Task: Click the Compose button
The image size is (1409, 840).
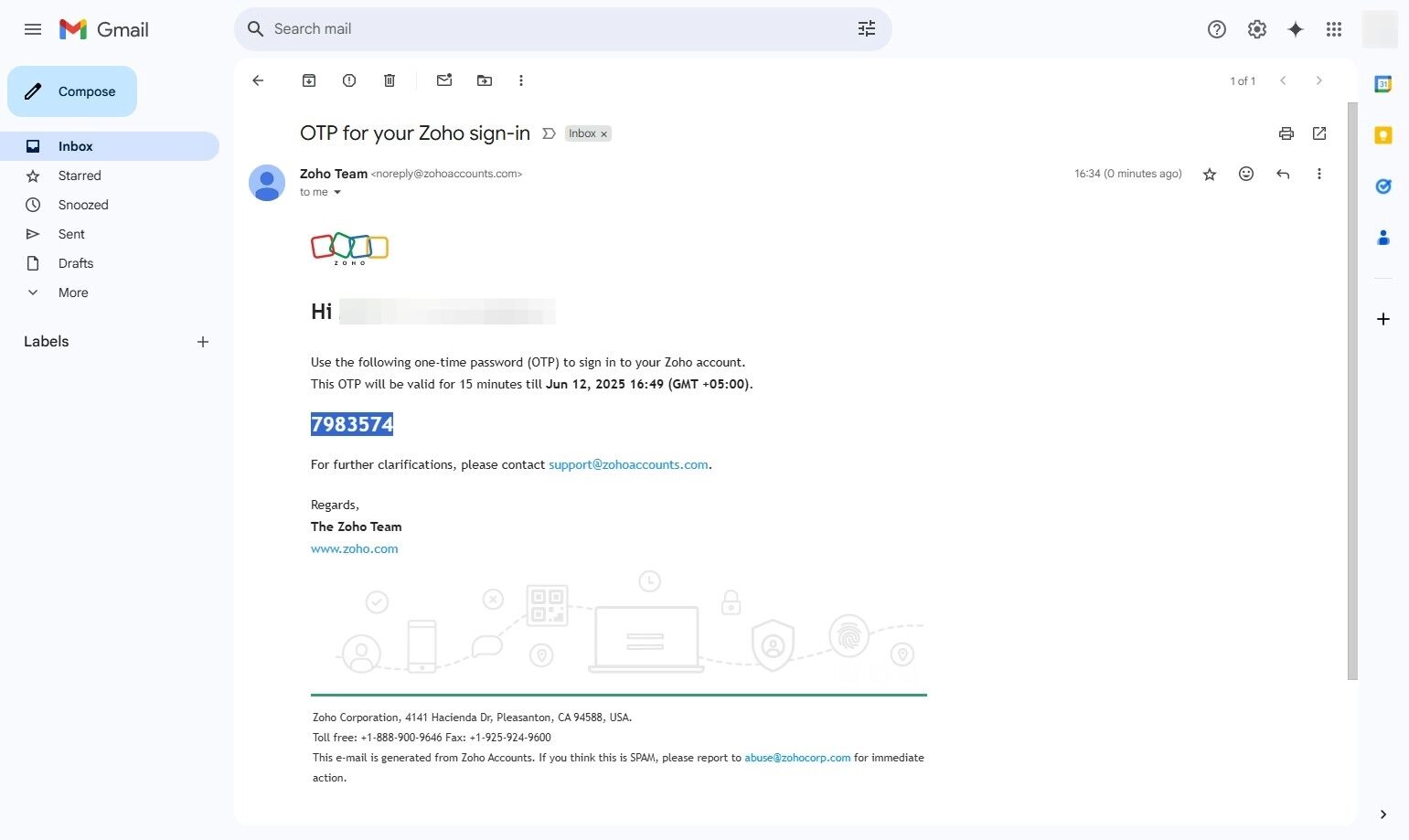Action: pyautogui.click(x=72, y=91)
